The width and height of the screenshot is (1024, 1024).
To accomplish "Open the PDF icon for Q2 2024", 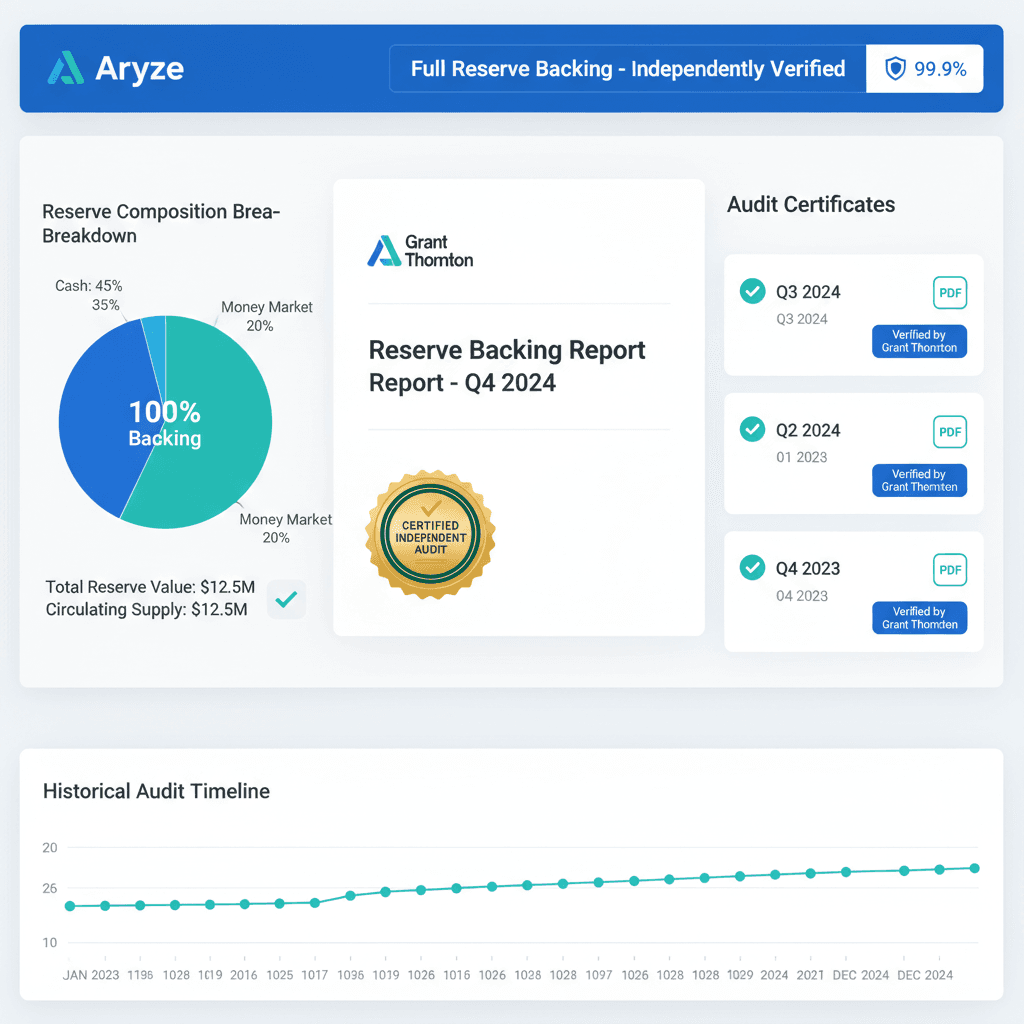I will [948, 430].
